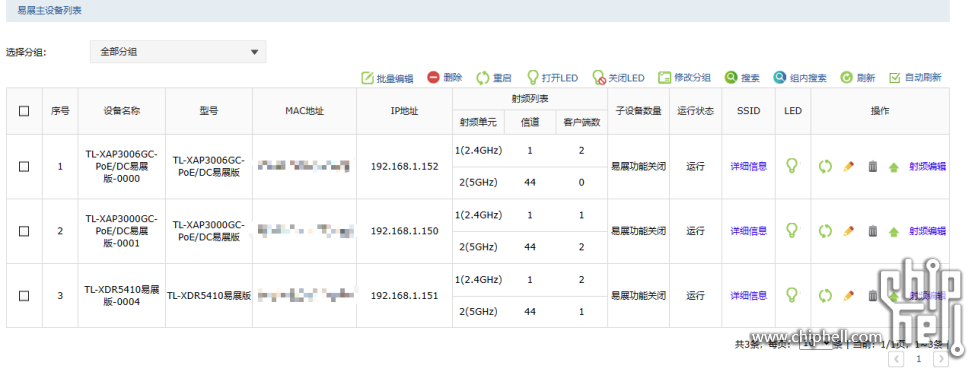The image size is (978, 372).
Task: Click 射频编辑 link in row 2
Action: (x=927, y=231)
